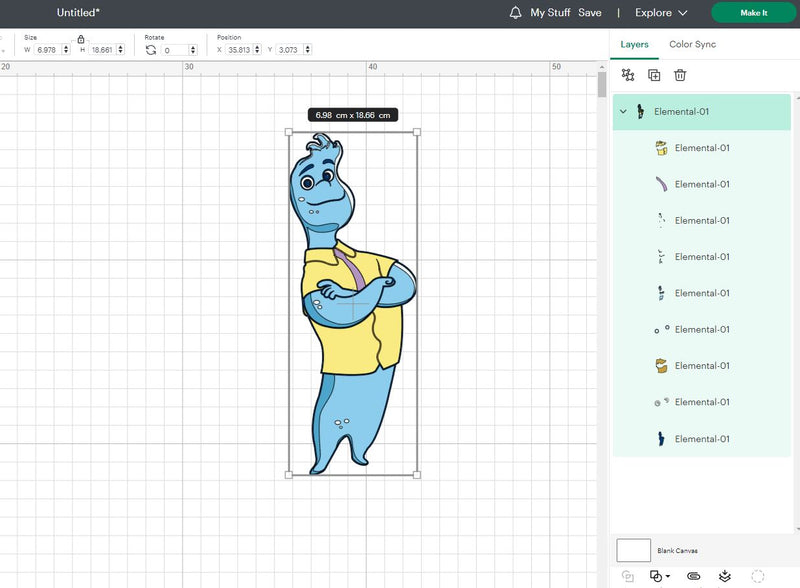Delete selected layer with trash icon
The height and width of the screenshot is (588, 800).
680,75
